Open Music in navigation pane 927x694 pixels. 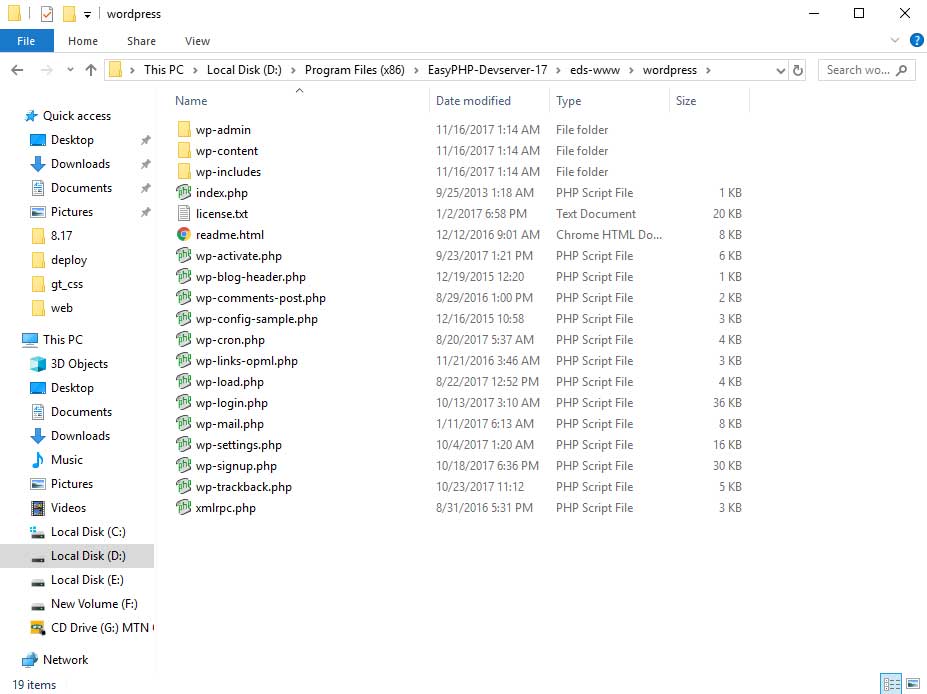click(x=66, y=459)
